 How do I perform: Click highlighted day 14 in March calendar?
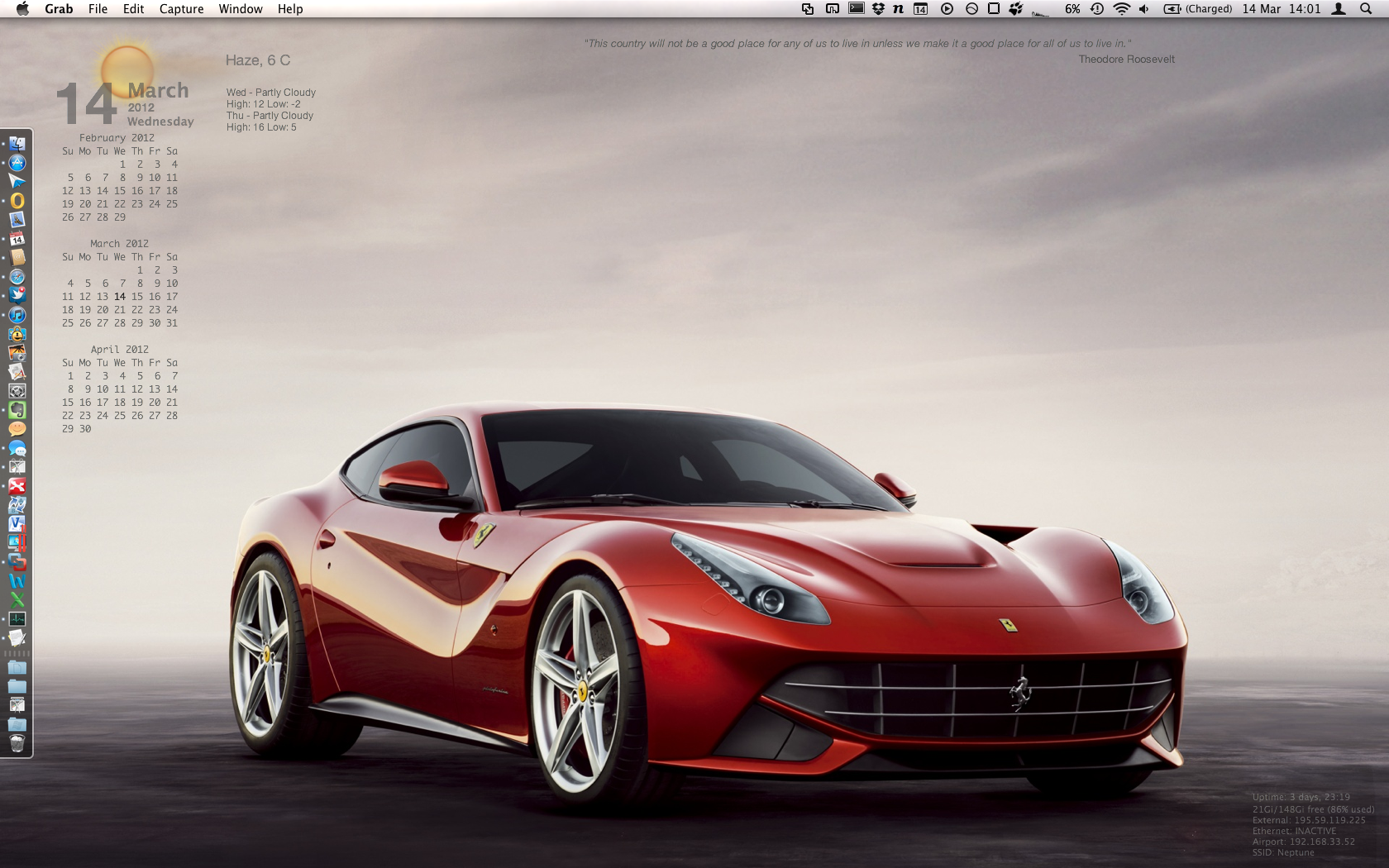point(120,297)
